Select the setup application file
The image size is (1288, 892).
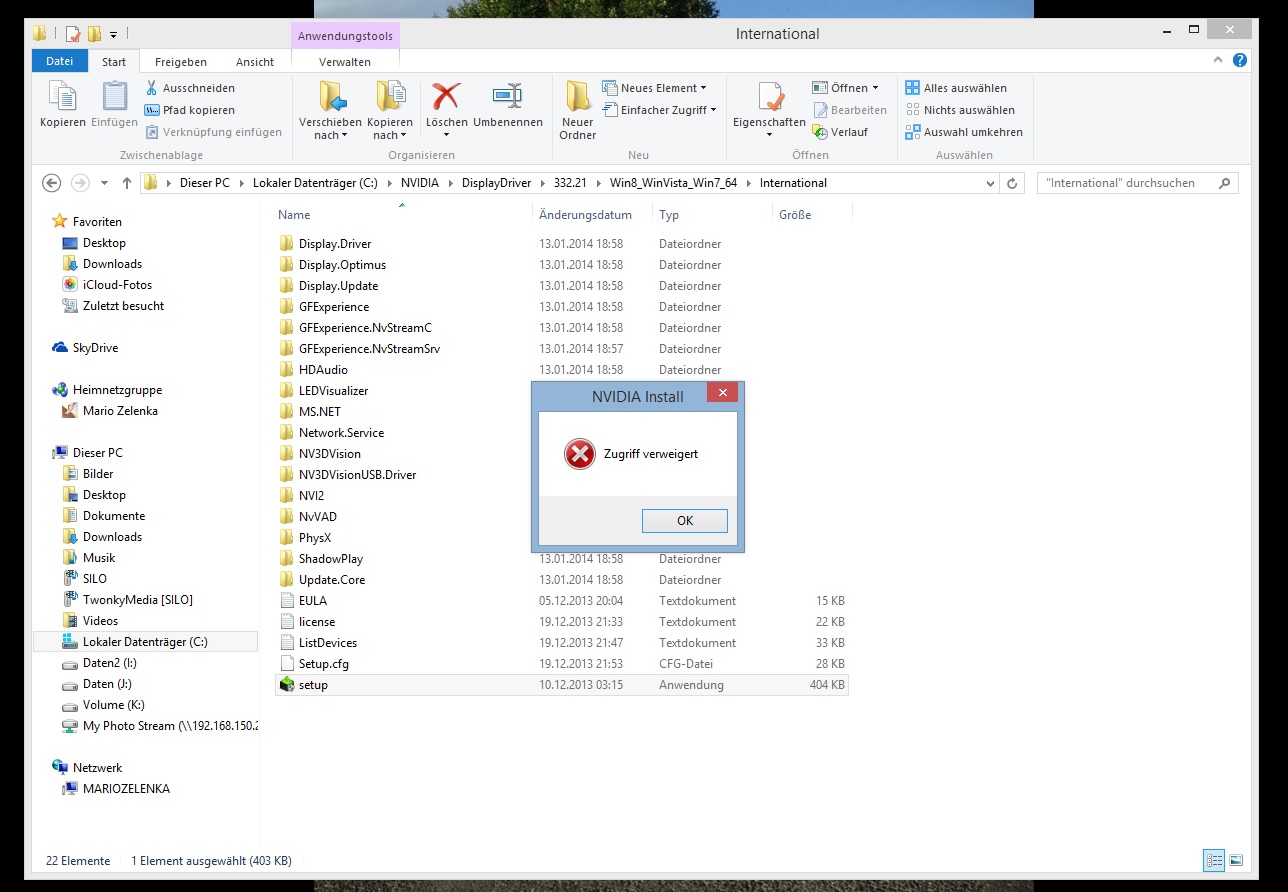pyautogui.click(x=561, y=685)
